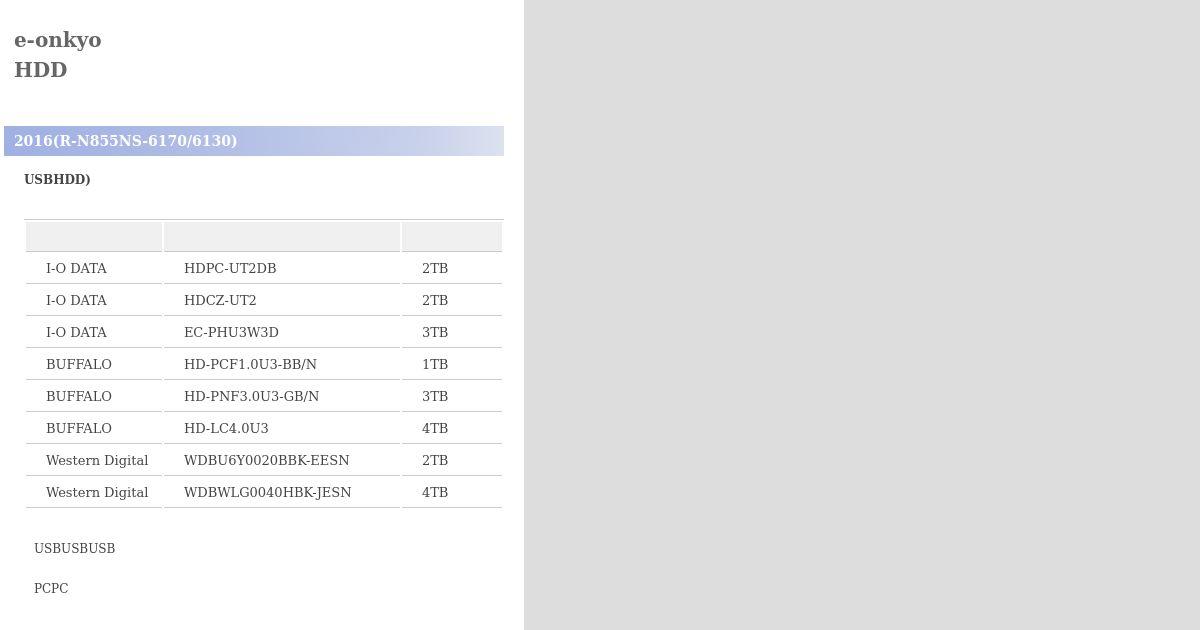Select the 4TB capacity for WDBWLG0040HBK-JESN
Viewport: 1200px width, 630px height.
coord(452,492)
